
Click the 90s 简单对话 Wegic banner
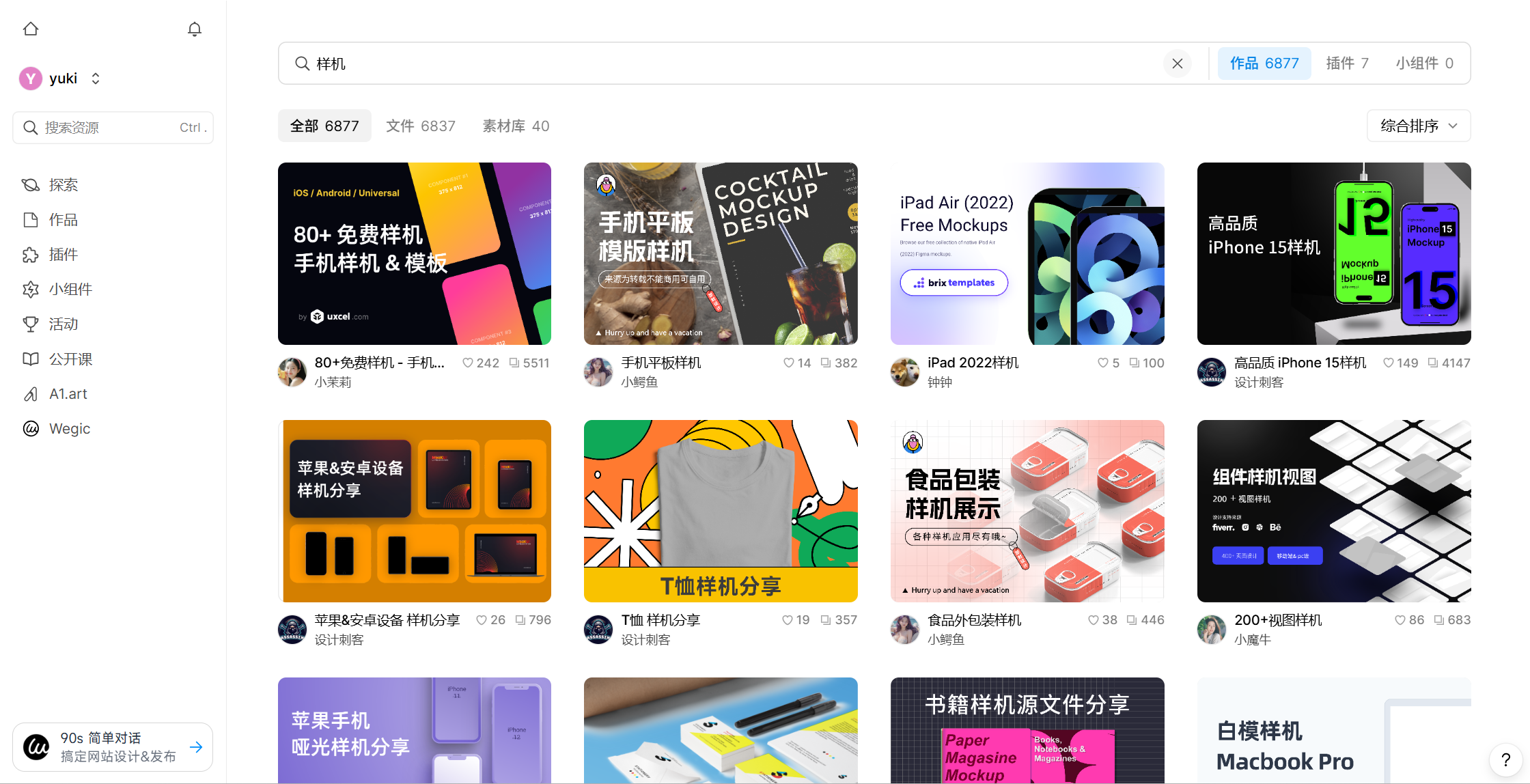tap(113, 747)
